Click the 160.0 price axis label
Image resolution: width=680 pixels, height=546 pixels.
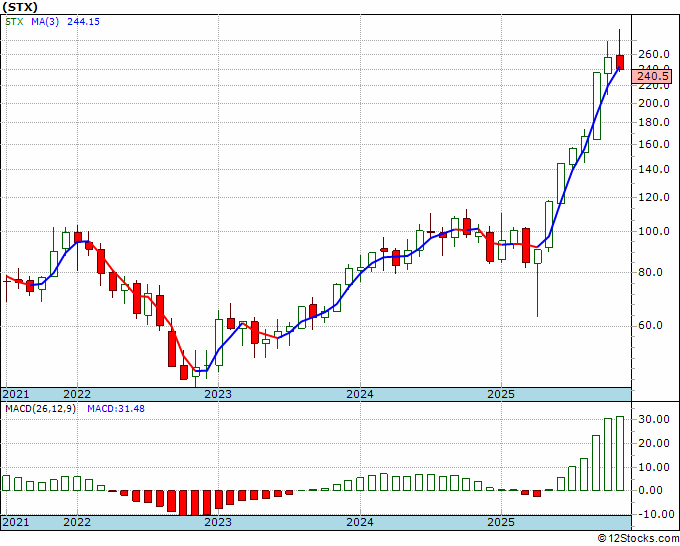pyautogui.click(x=652, y=144)
